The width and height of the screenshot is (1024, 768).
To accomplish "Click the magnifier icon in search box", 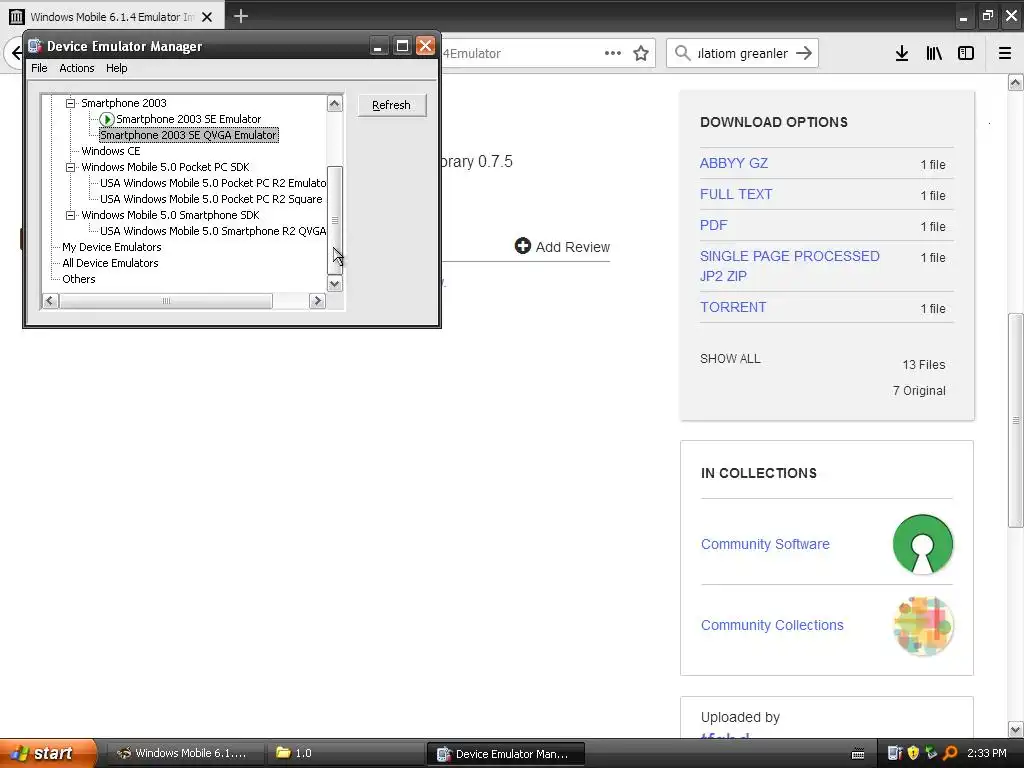I will tap(682, 53).
